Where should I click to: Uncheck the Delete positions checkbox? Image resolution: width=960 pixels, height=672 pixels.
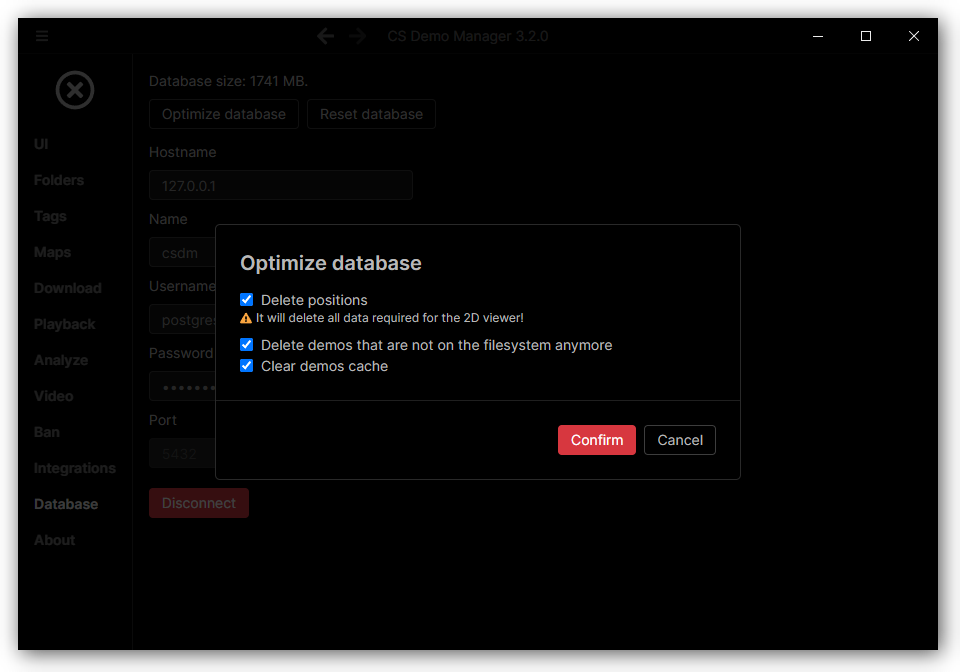tap(246, 299)
